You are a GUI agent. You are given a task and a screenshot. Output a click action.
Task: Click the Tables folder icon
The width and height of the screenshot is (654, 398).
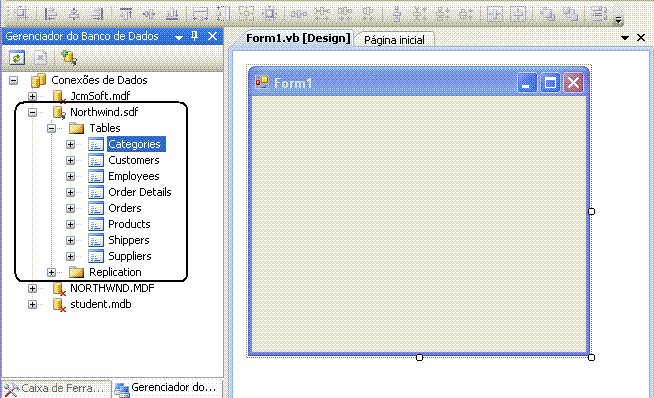coord(76,128)
